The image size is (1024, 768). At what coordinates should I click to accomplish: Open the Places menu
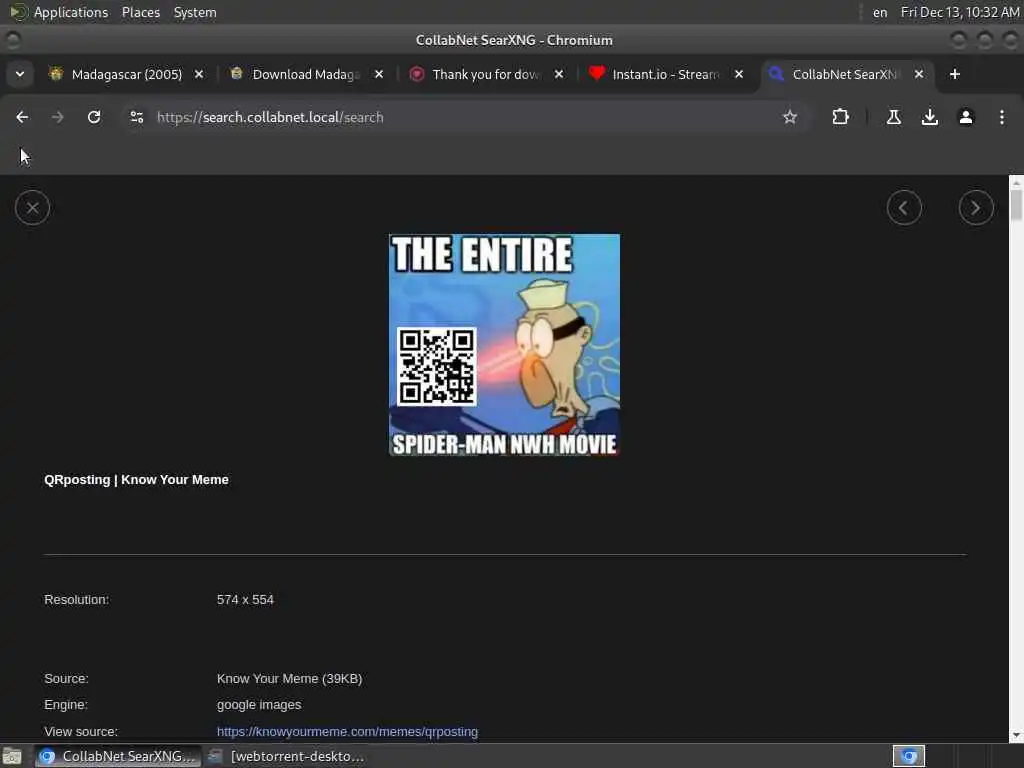pyautogui.click(x=140, y=12)
